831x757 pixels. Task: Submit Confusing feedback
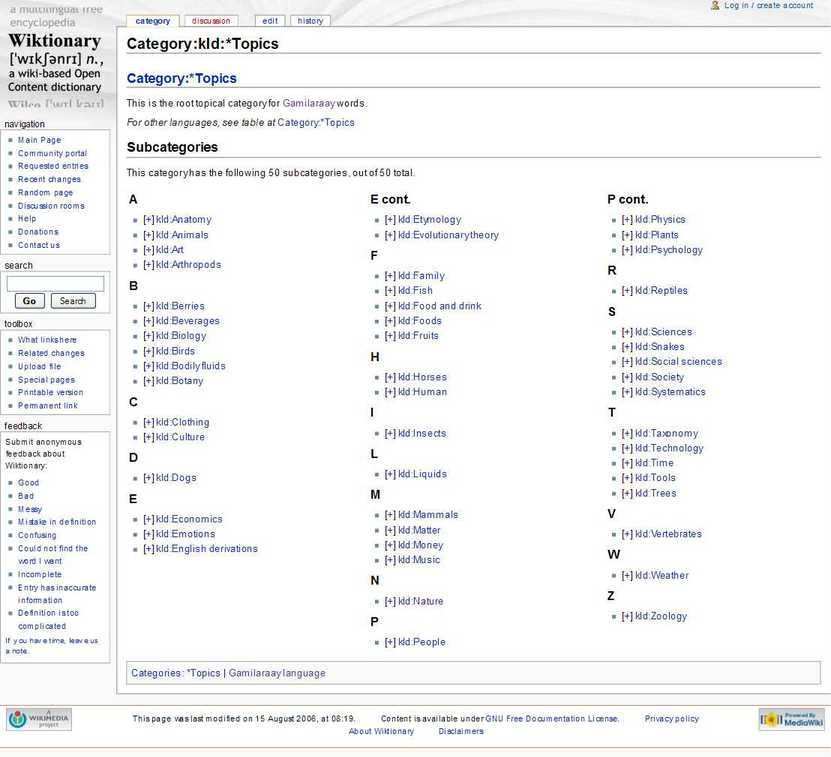click(37, 535)
